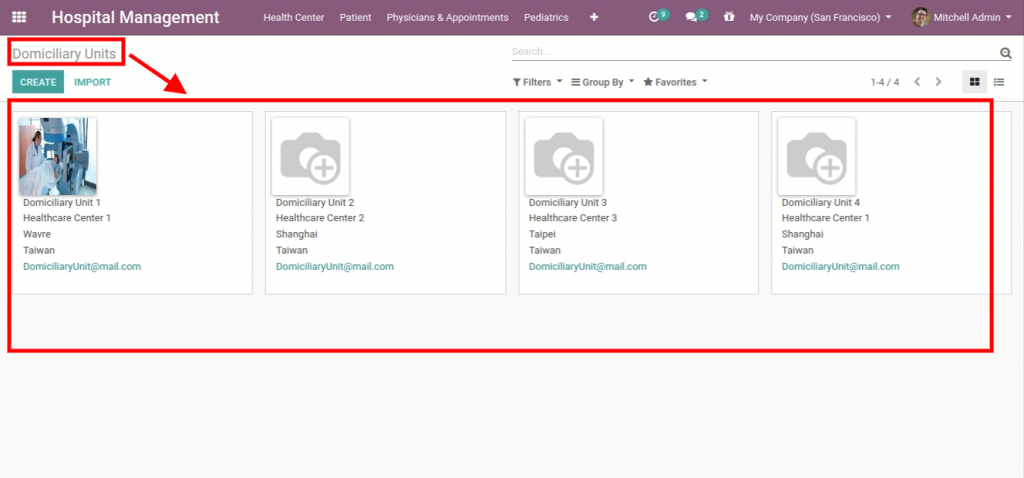Open the apps grid menu icon
1024x478 pixels.
pyautogui.click(x=20, y=18)
